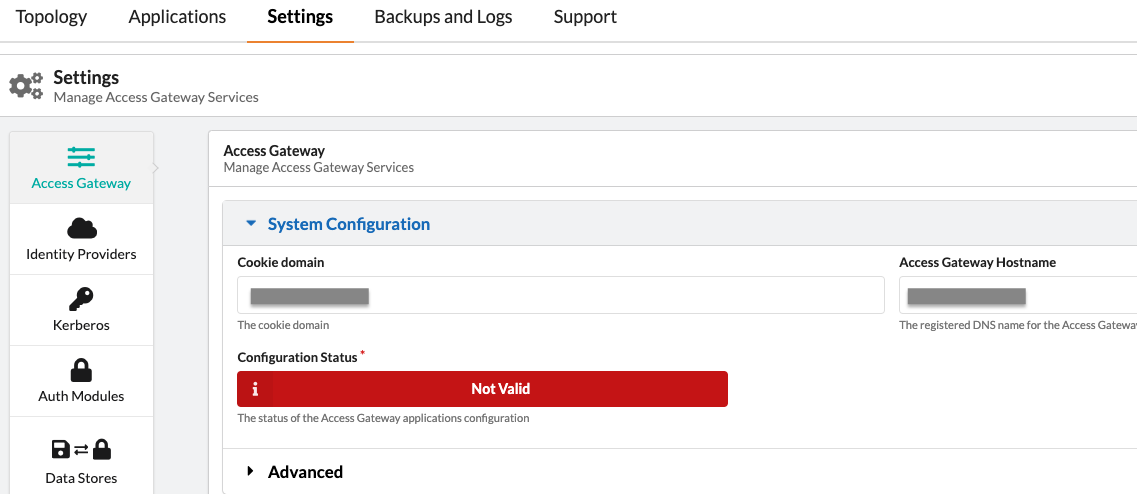Viewport: 1137px width, 494px height.
Task: Click the Data Stores disk-lock icon
Action: click(x=81, y=450)
